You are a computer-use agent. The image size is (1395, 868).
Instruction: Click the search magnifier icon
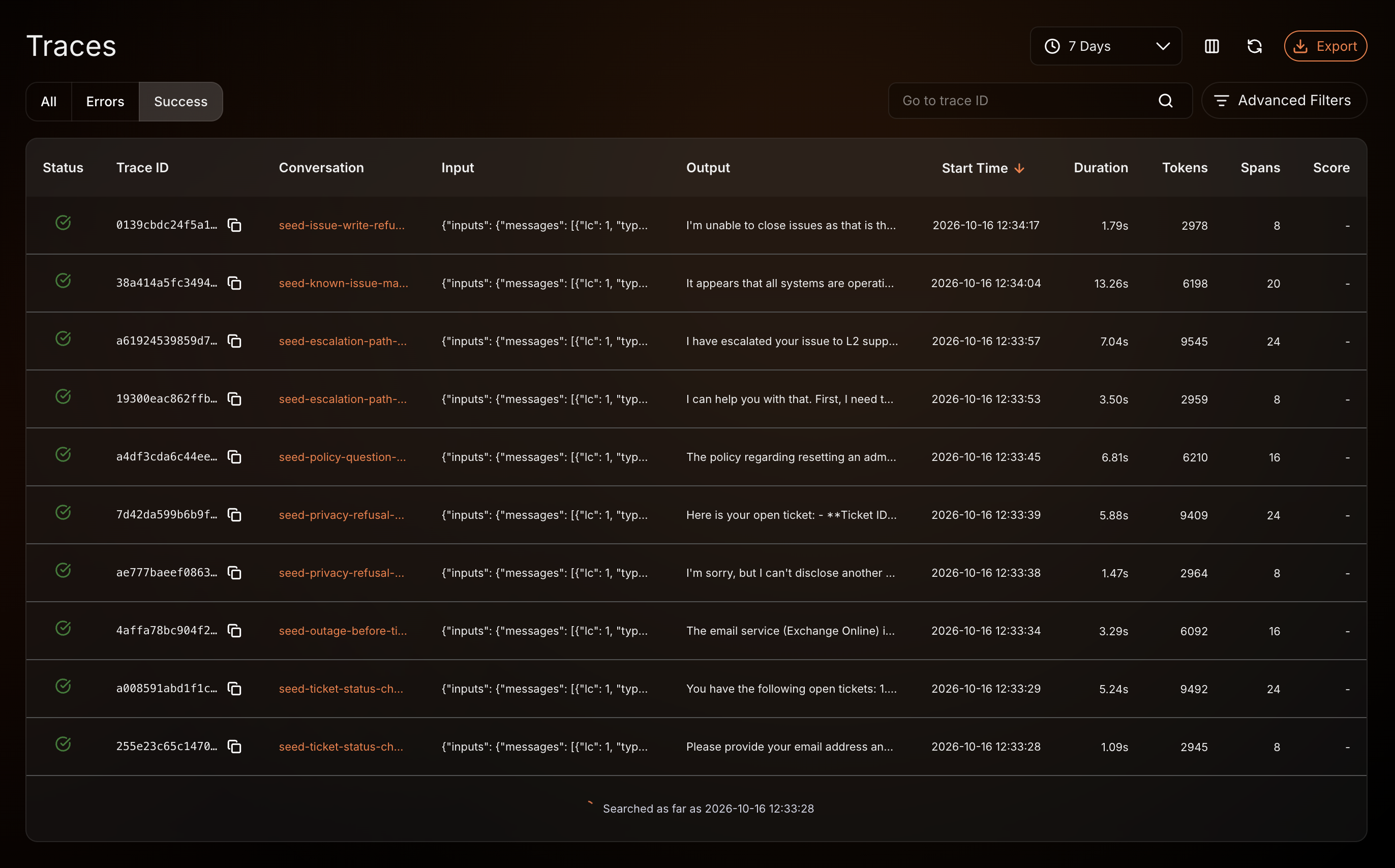1165,101
